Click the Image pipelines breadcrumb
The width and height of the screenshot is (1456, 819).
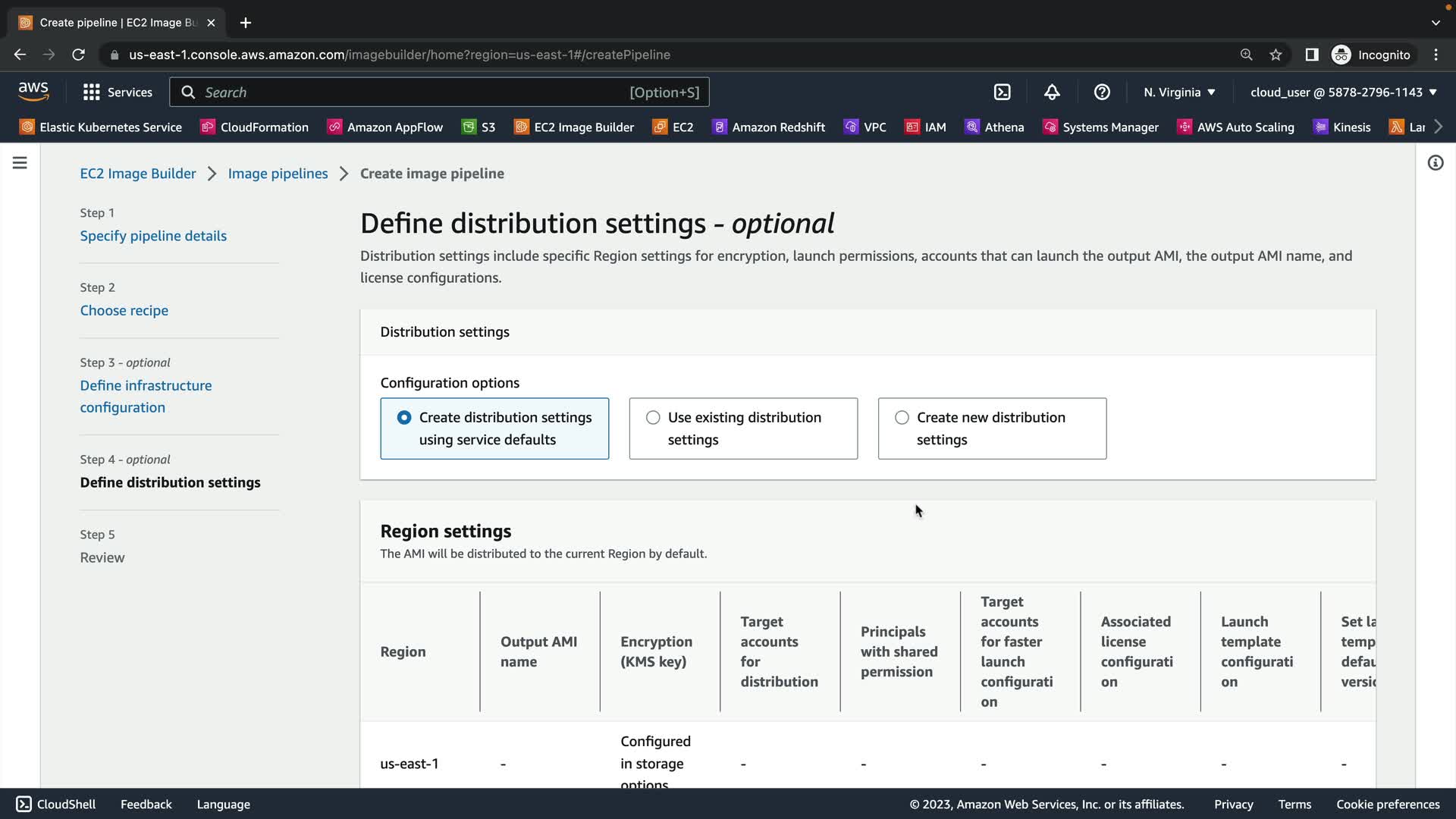pos(278,174)
